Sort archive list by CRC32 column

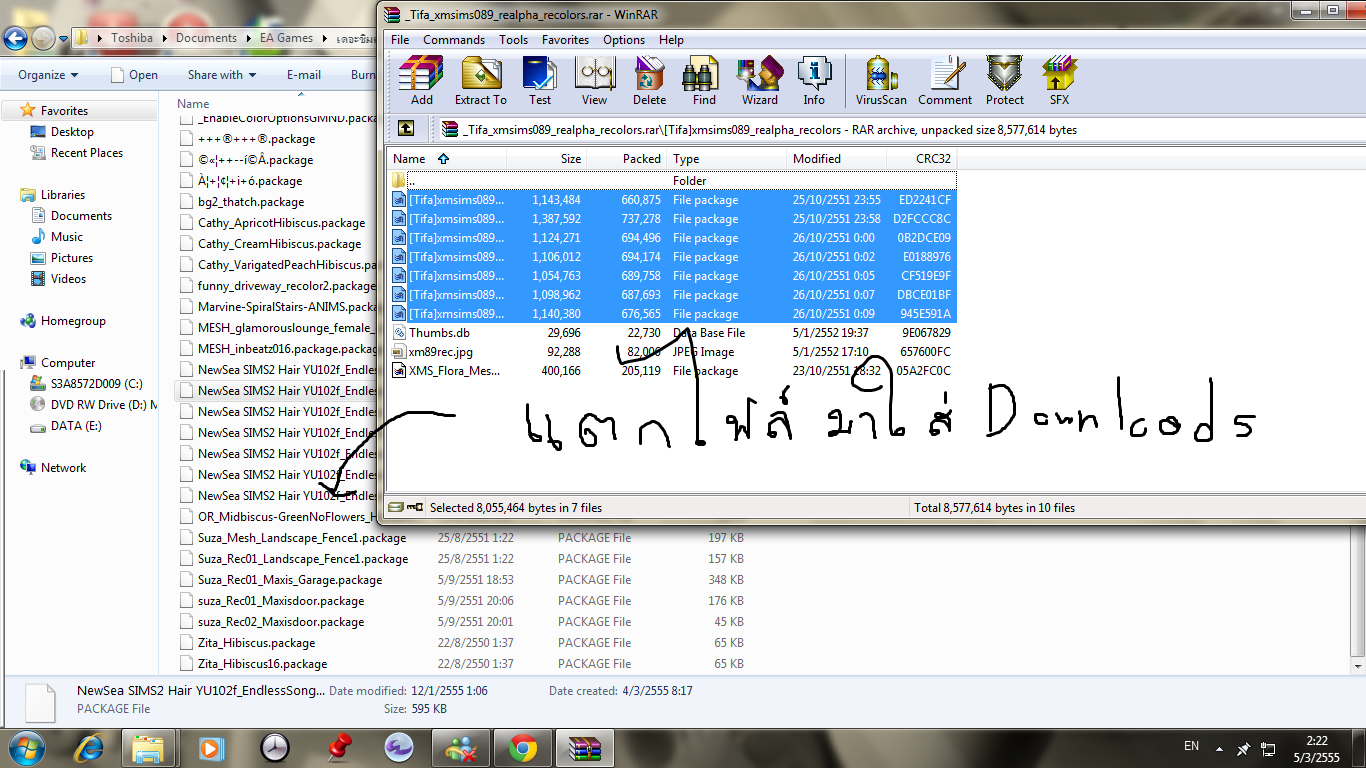tap(921, 159)
